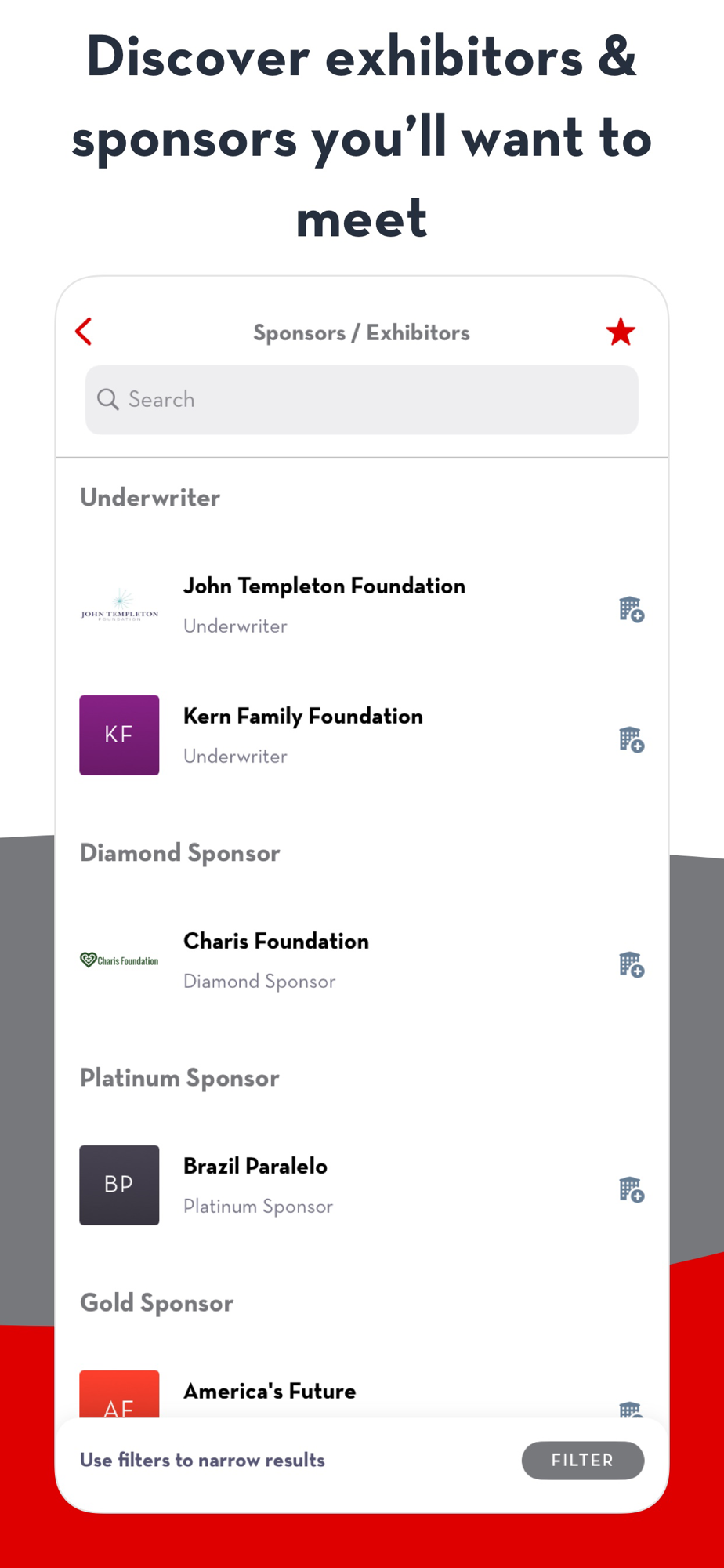
Task: Open Kern Family Foundation entry
Action: click(x=362, y=735)
